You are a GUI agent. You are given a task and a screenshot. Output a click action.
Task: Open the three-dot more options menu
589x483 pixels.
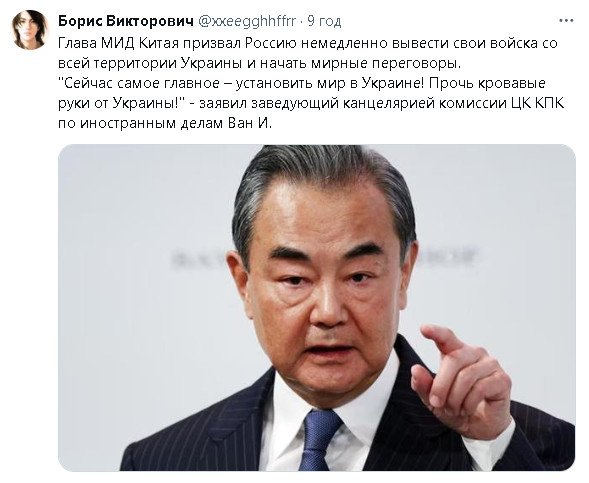tap(566, 21)
